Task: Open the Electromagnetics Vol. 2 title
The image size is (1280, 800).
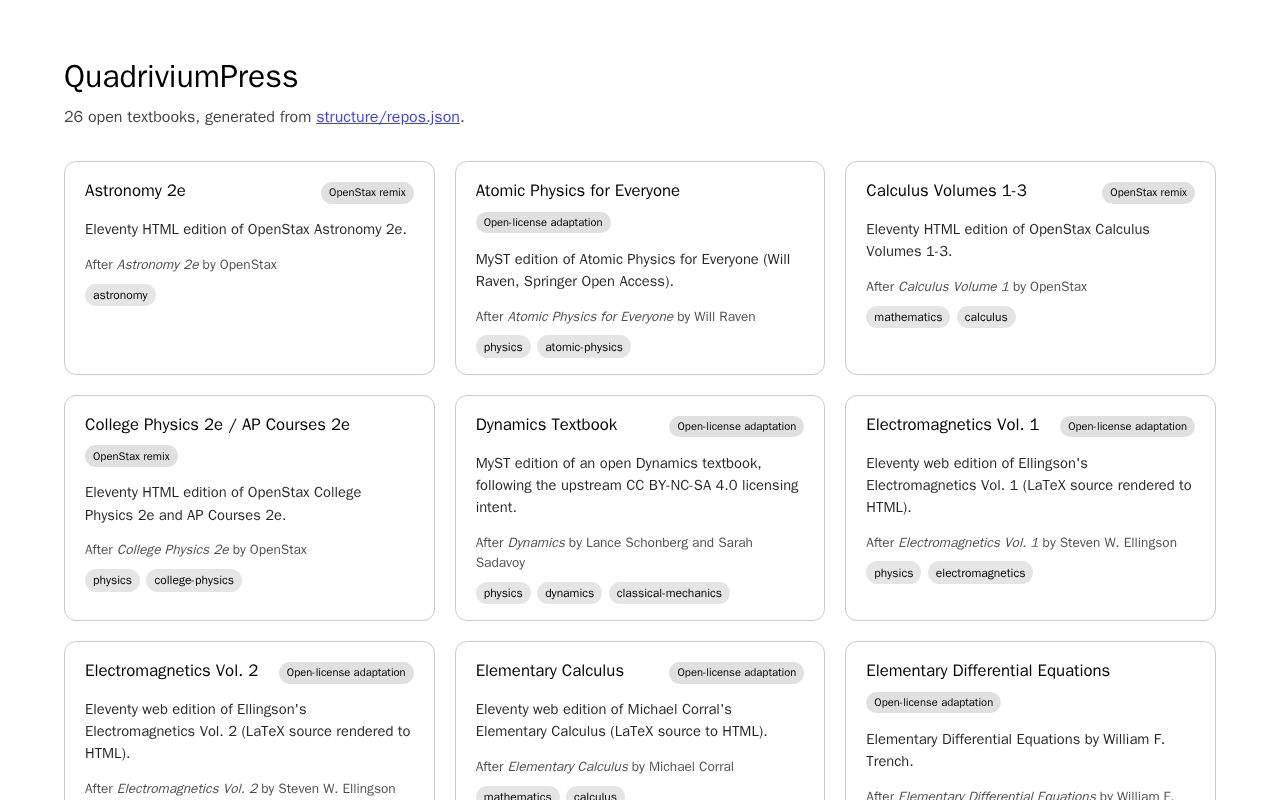Action: tap(172, 671)
